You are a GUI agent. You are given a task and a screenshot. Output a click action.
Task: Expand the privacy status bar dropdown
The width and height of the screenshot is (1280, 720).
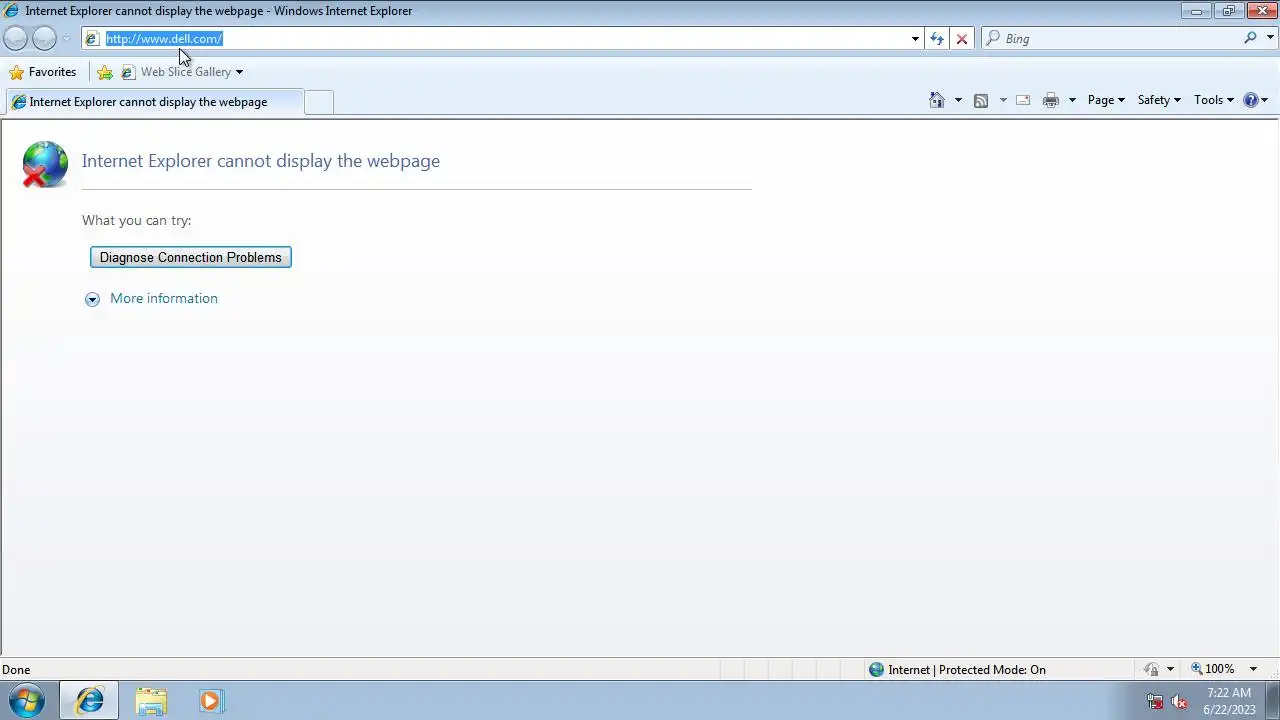pyautogui.click(x=1170, y=670)
